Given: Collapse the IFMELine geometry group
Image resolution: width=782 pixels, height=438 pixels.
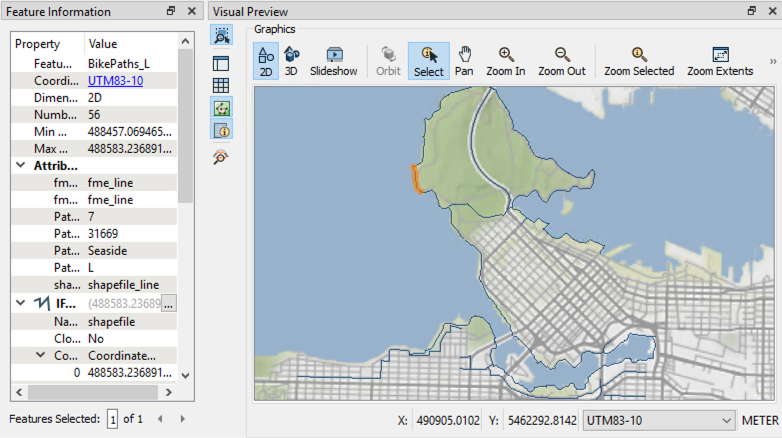Looking at the screenshot, I should click(x=20, y=303).
